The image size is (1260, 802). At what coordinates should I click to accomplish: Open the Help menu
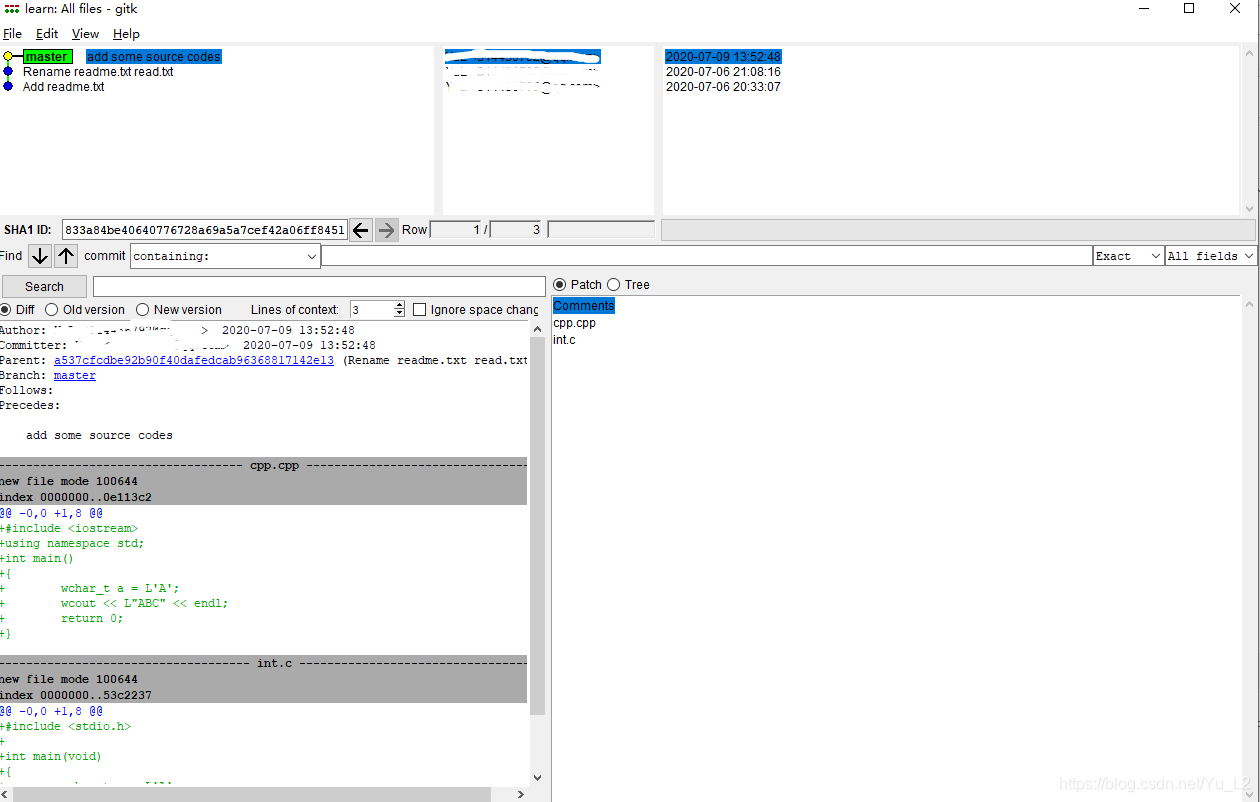point(126,34)
